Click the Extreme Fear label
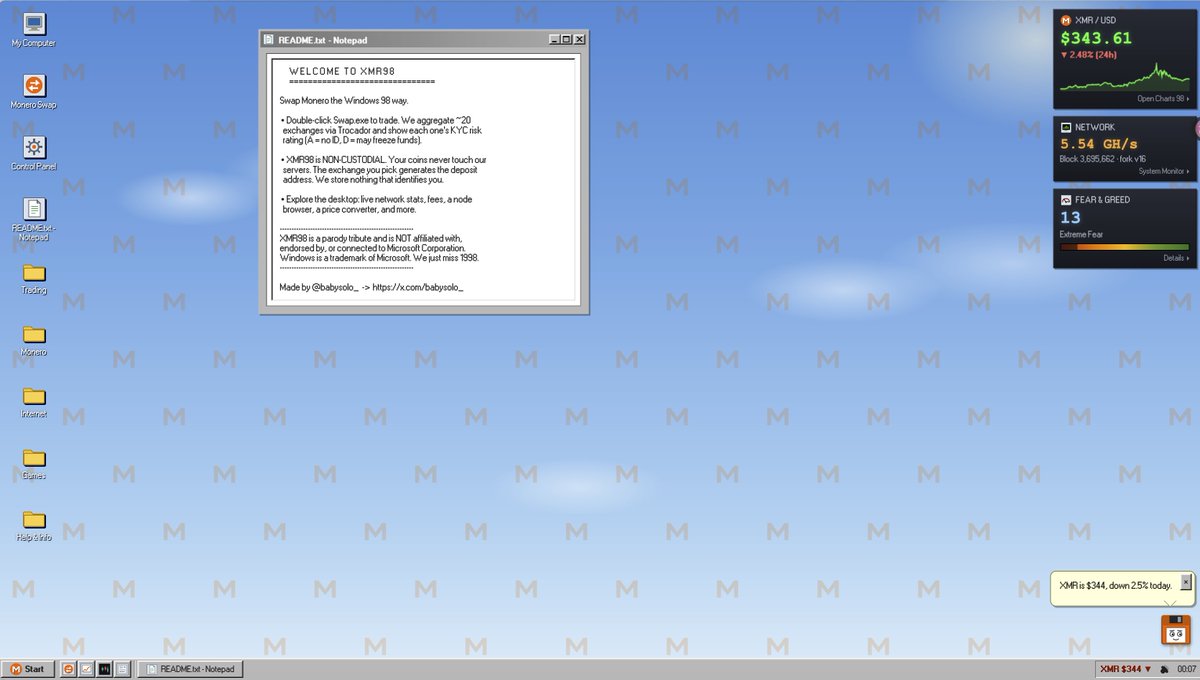The height and width of the screenshot is (680, 1200). (x=1080, y=234)
